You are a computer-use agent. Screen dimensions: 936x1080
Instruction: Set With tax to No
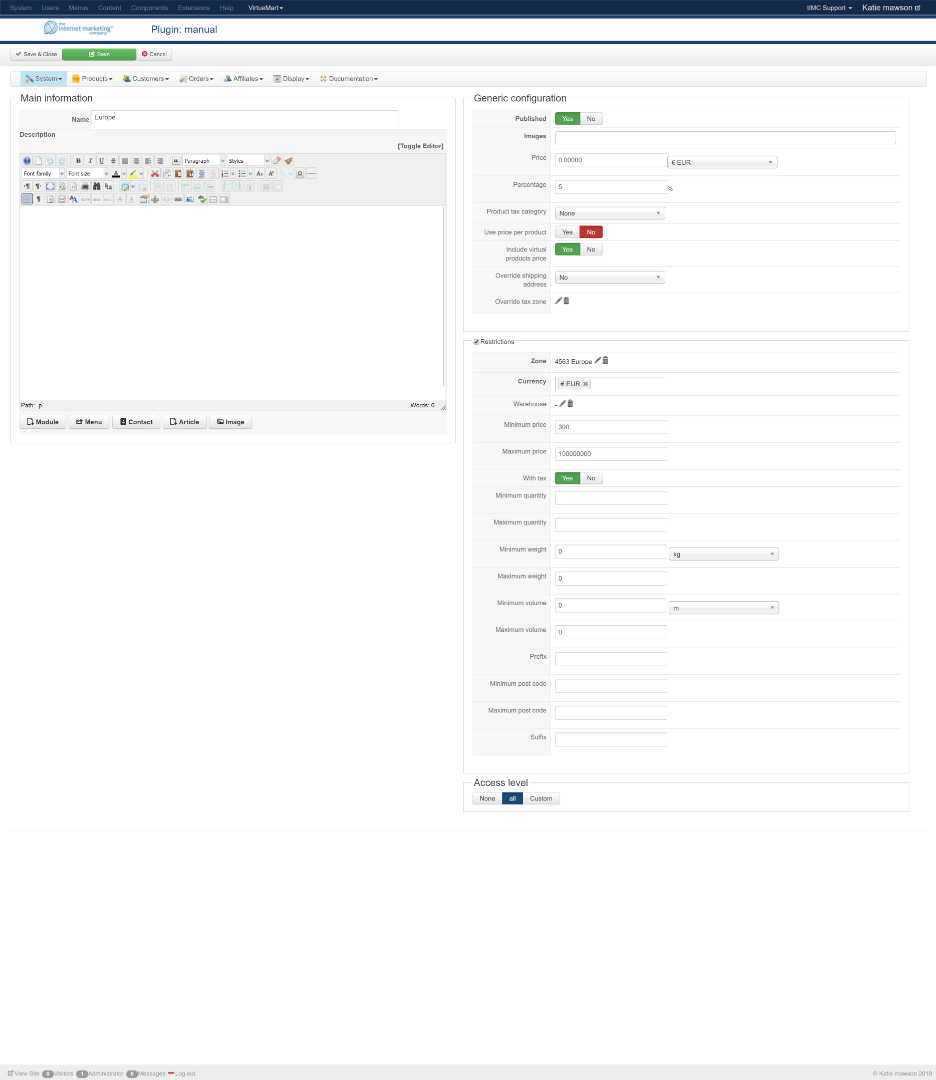pyautogui.click(x=591, y=478)
